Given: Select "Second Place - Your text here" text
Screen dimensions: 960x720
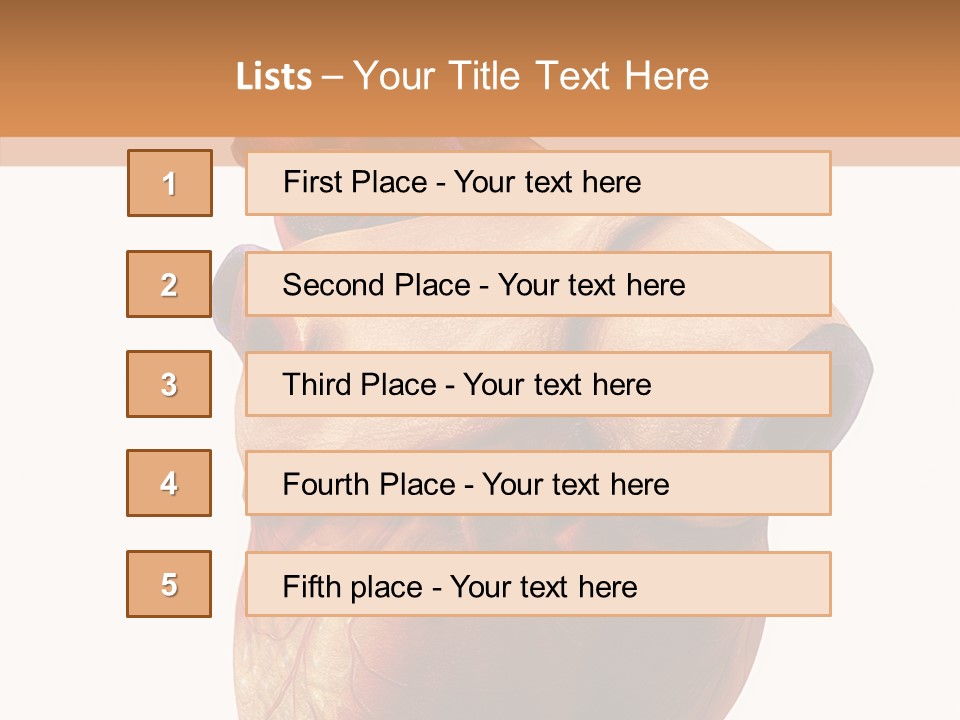Looking at the screenshot, I should pyautogui.click(x=484, y=285).
